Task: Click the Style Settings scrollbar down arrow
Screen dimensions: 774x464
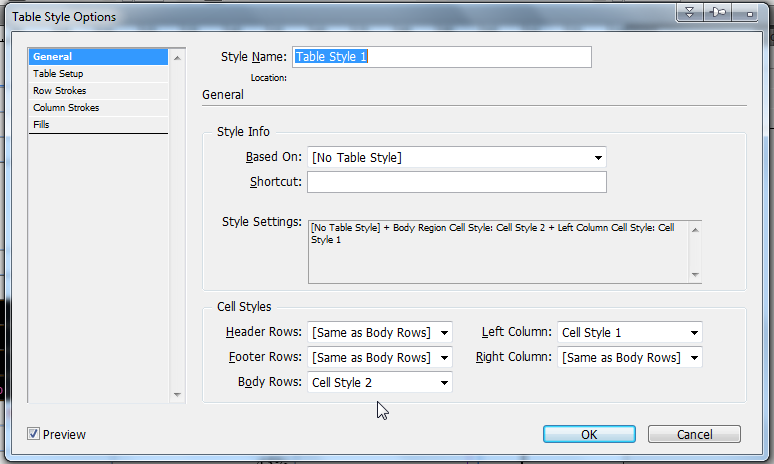Action: coord(696,275)
